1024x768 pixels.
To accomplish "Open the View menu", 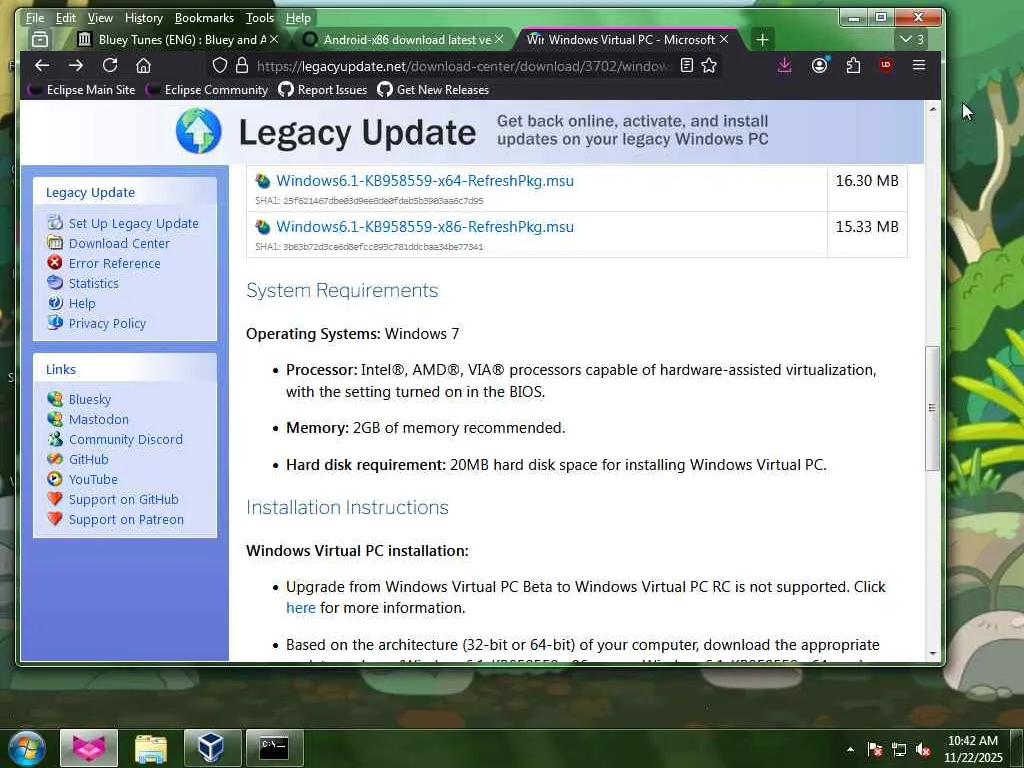I will tap(100, 18).
